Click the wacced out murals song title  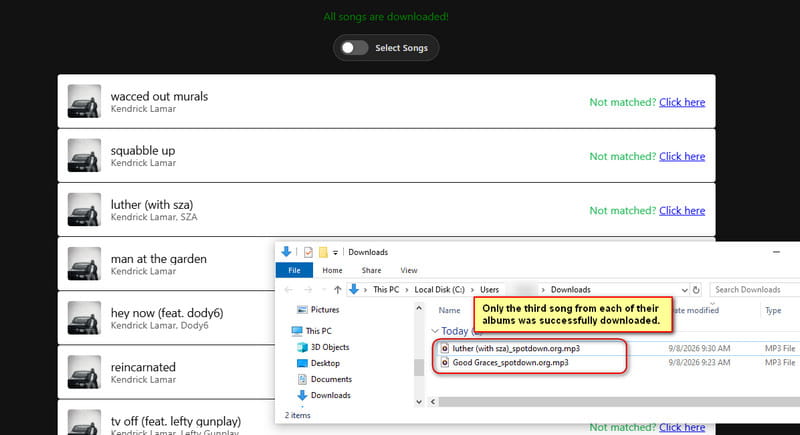click(159, 96)
